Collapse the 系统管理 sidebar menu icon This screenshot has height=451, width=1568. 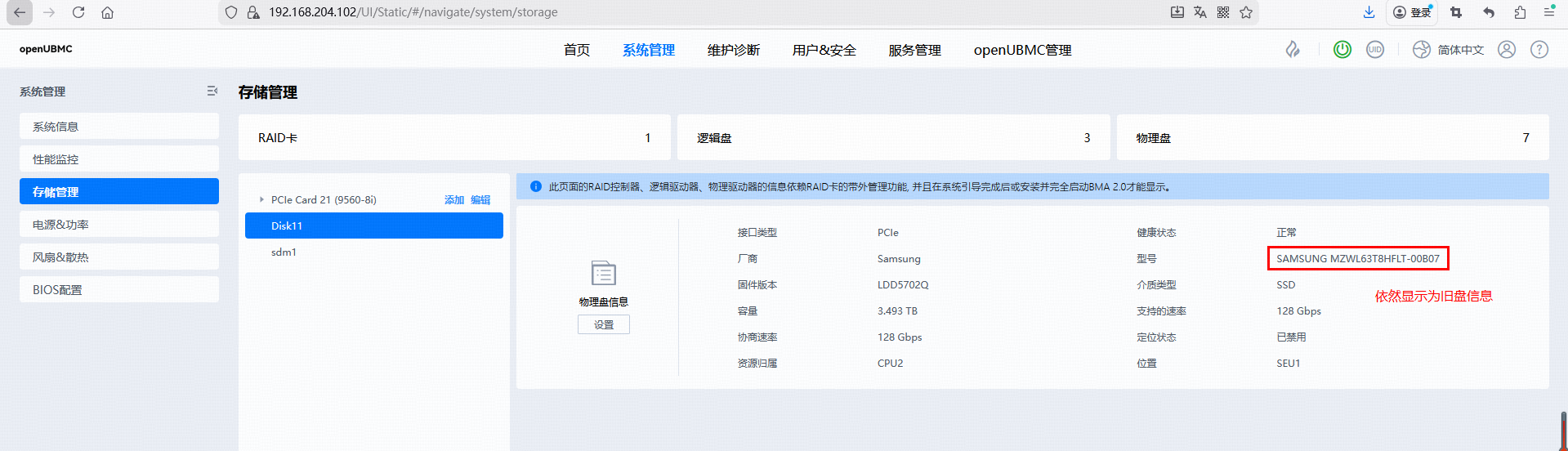(x=212, y=92)
